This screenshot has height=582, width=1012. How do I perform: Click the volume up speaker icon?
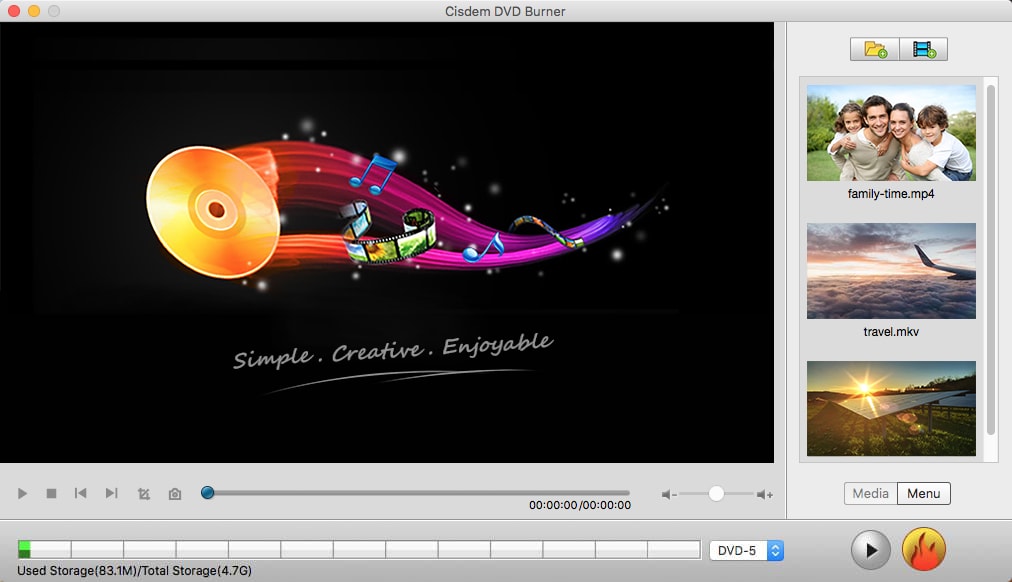tap(765, 495)
